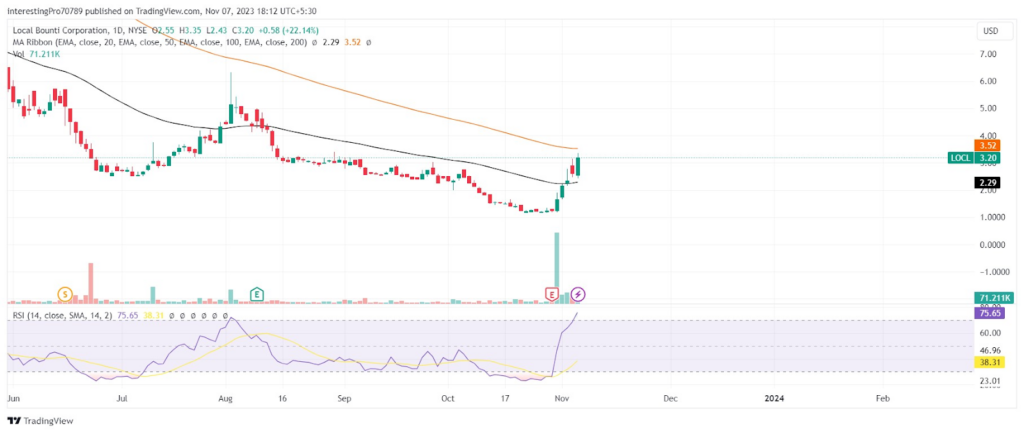This screenshot has width=1024, height=433.
Task: Click the latest green candlestick at 3.20
Action: point(578,166)
